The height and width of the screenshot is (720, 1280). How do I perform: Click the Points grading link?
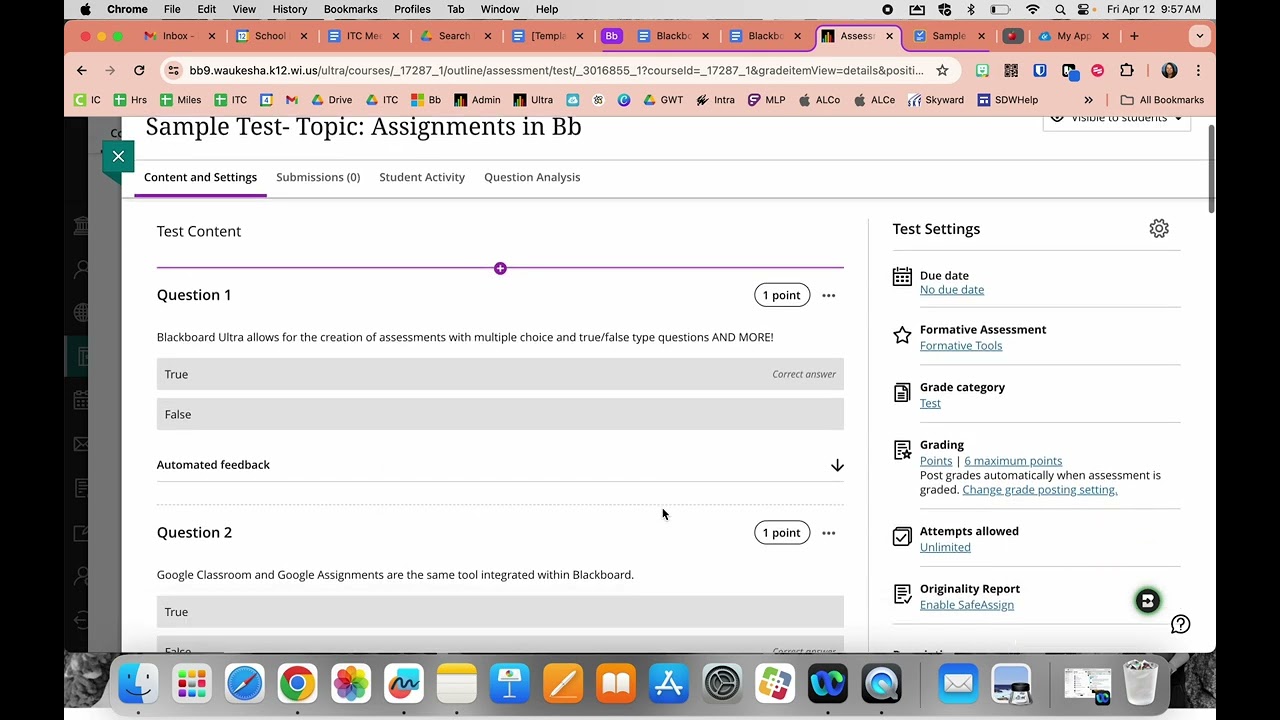(x=936, y=461)
